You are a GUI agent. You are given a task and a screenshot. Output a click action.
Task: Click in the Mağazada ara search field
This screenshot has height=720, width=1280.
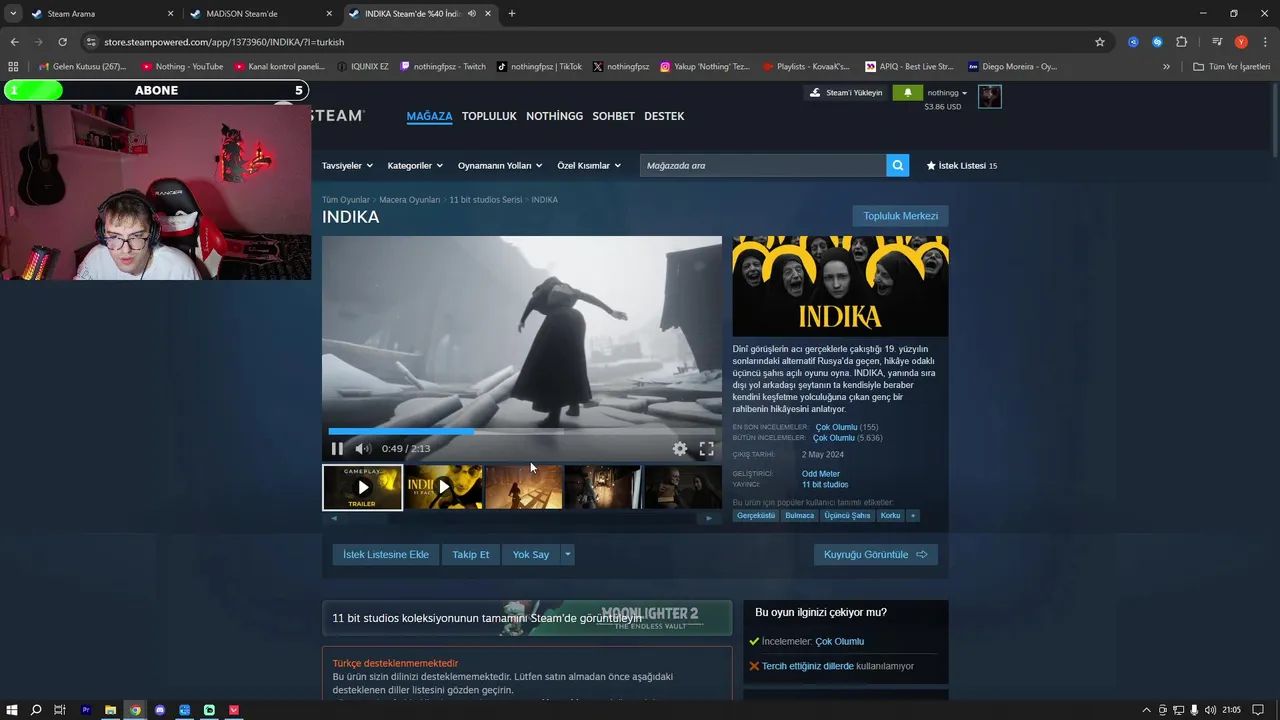coord(763,165)
